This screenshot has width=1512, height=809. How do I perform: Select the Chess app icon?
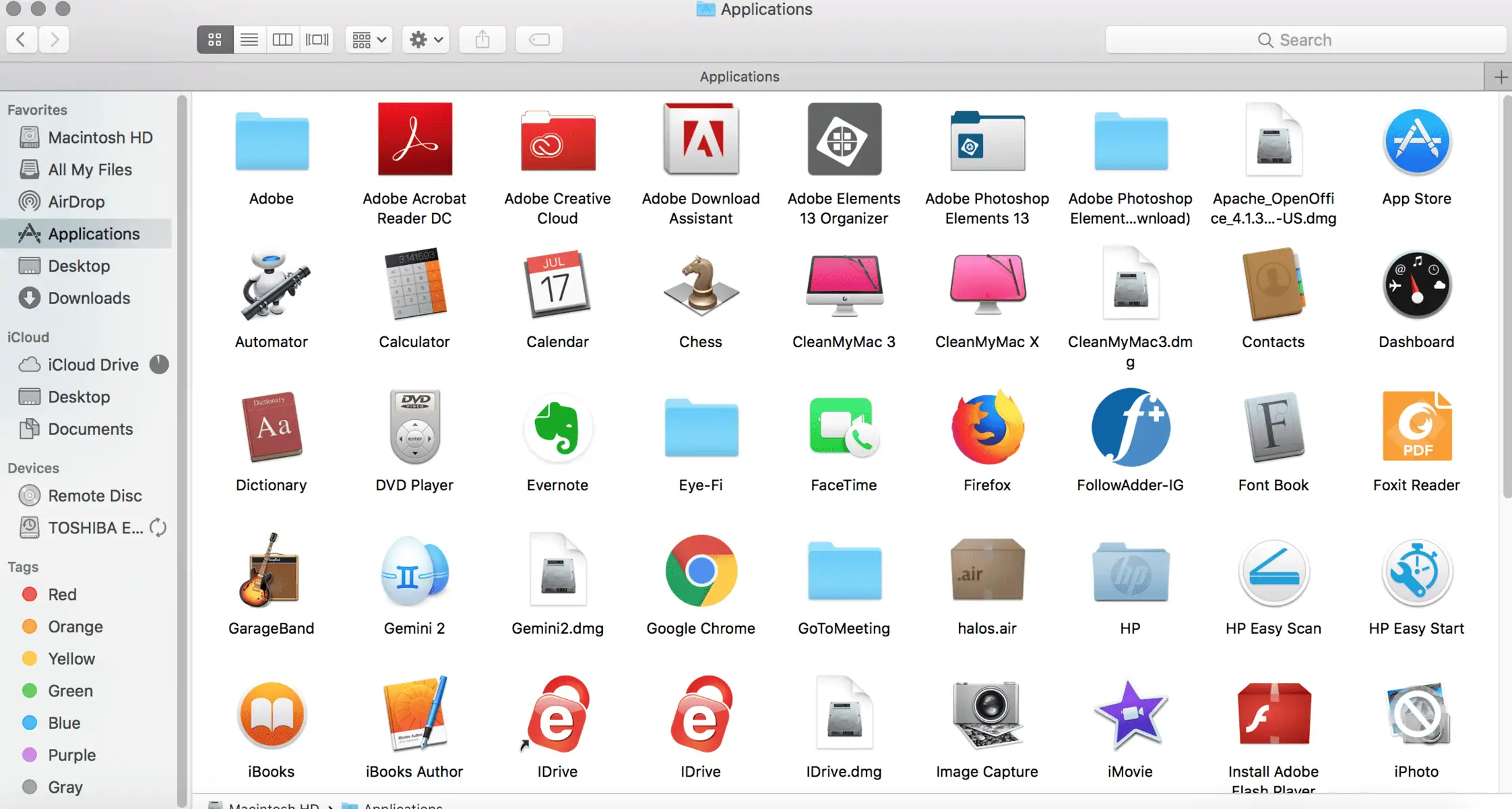click(x=701, y=285)
